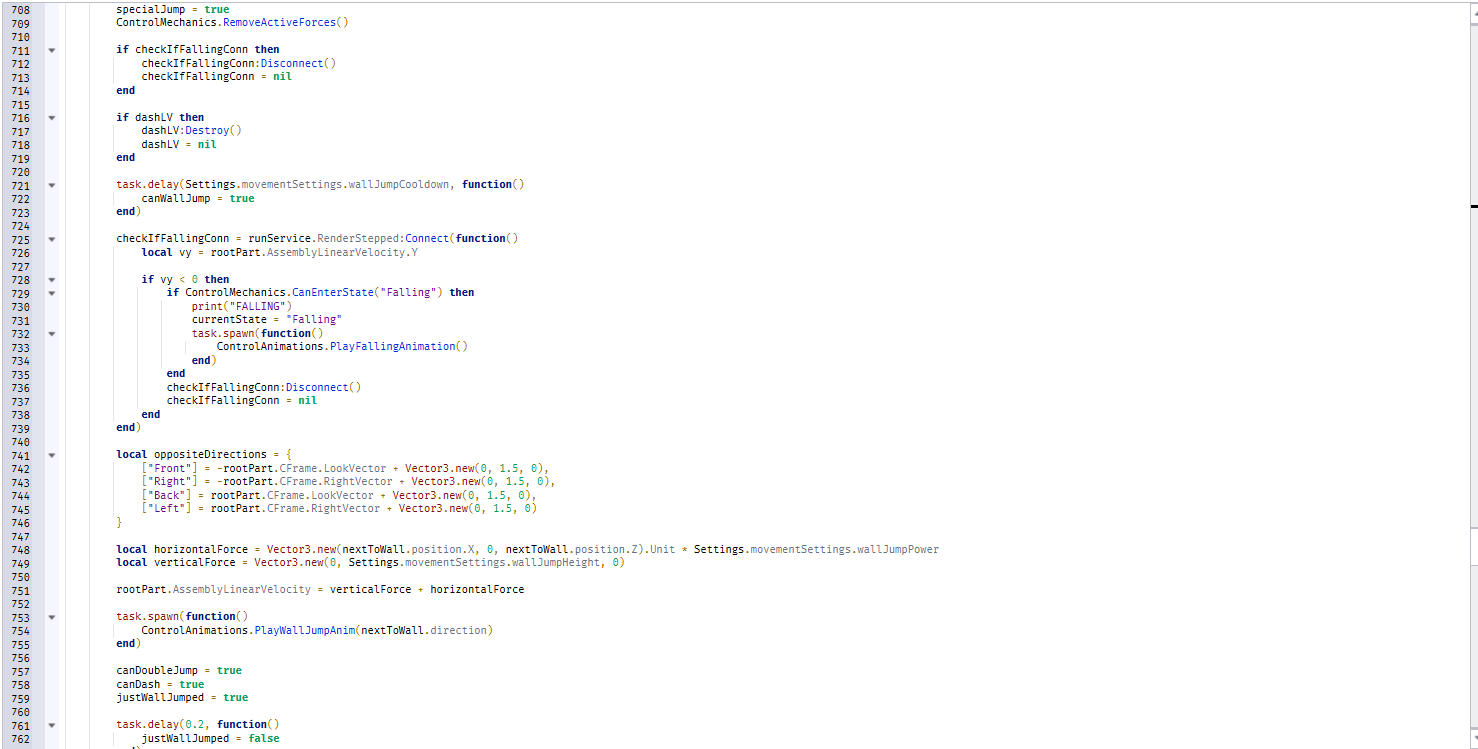Click 'PlayFallingAnimation' on line 733
Screen dimensions: 1478x749
click(392, 347)
